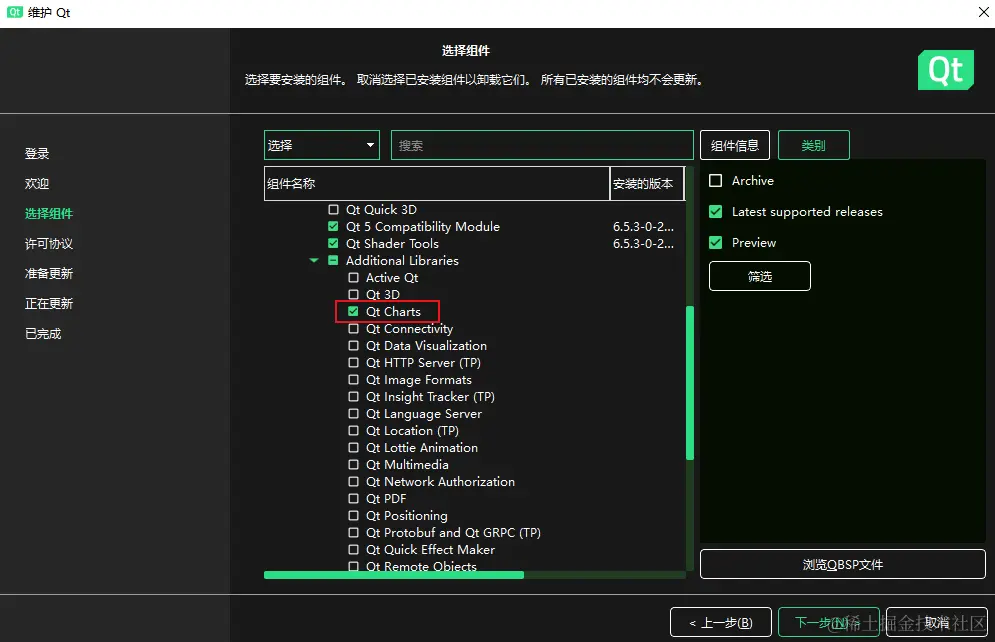995x642 pixels.
Task: Check Qt Positioning
Action: (x=353, y=516)
